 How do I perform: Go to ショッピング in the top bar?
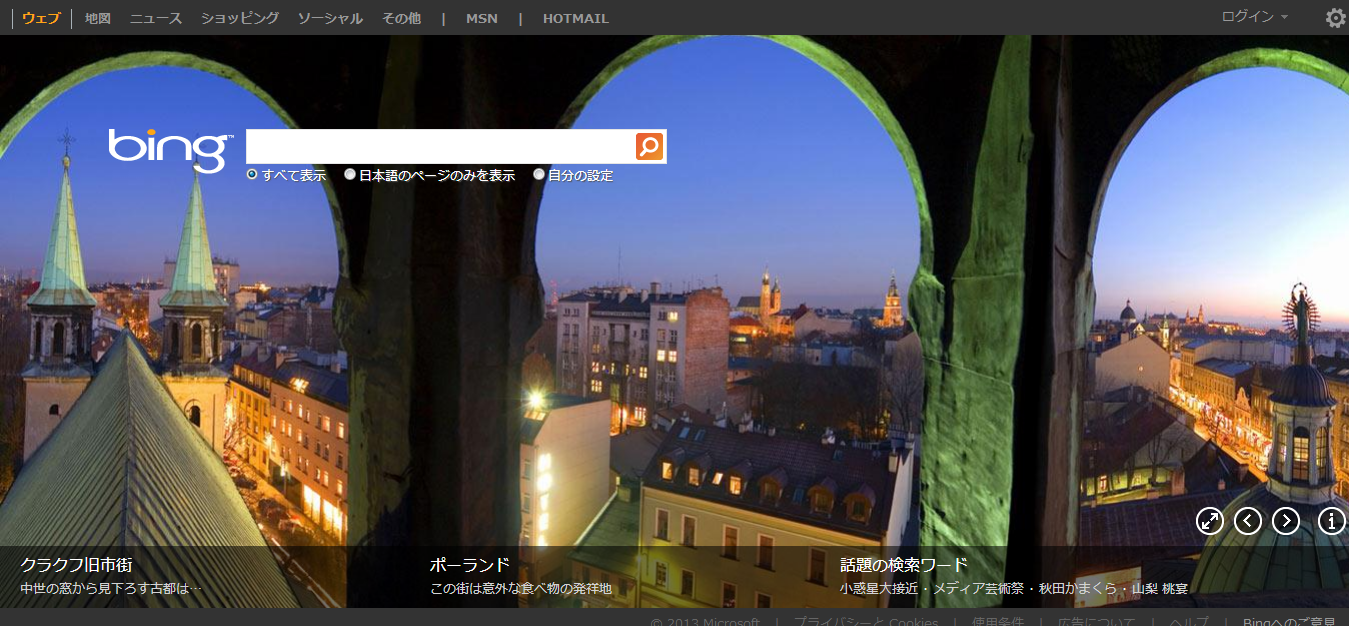[240, 18]
